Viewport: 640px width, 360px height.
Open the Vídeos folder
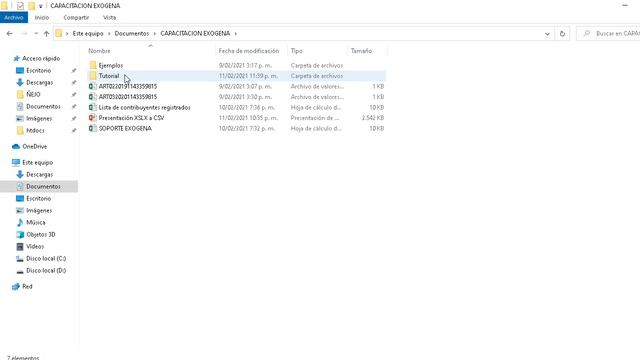pos(35,247)
